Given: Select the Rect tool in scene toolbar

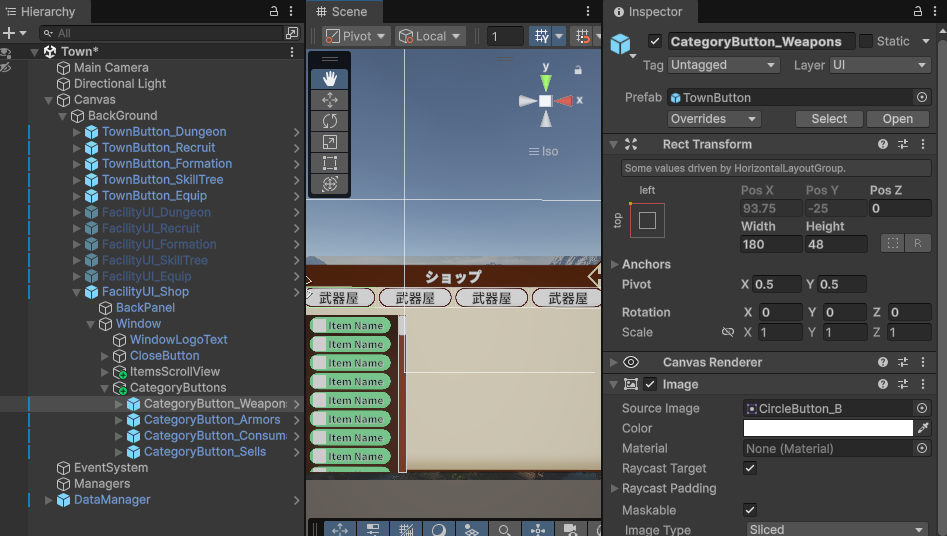Looking at the screenshot, I should tap(330, 163).
